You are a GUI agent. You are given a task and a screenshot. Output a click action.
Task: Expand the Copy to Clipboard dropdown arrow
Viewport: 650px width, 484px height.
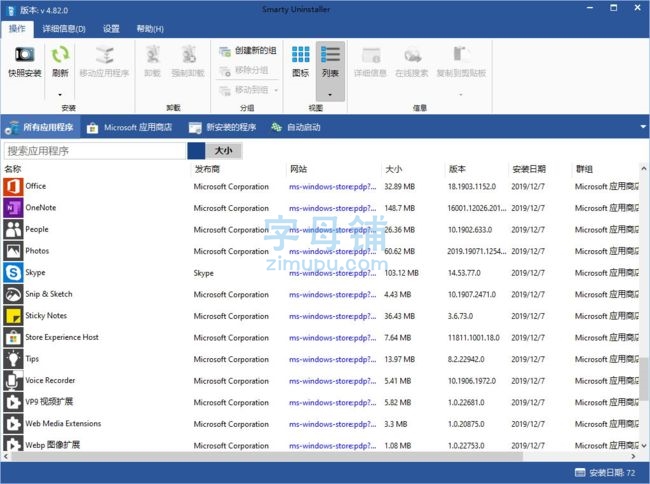[x=461, y=94]
